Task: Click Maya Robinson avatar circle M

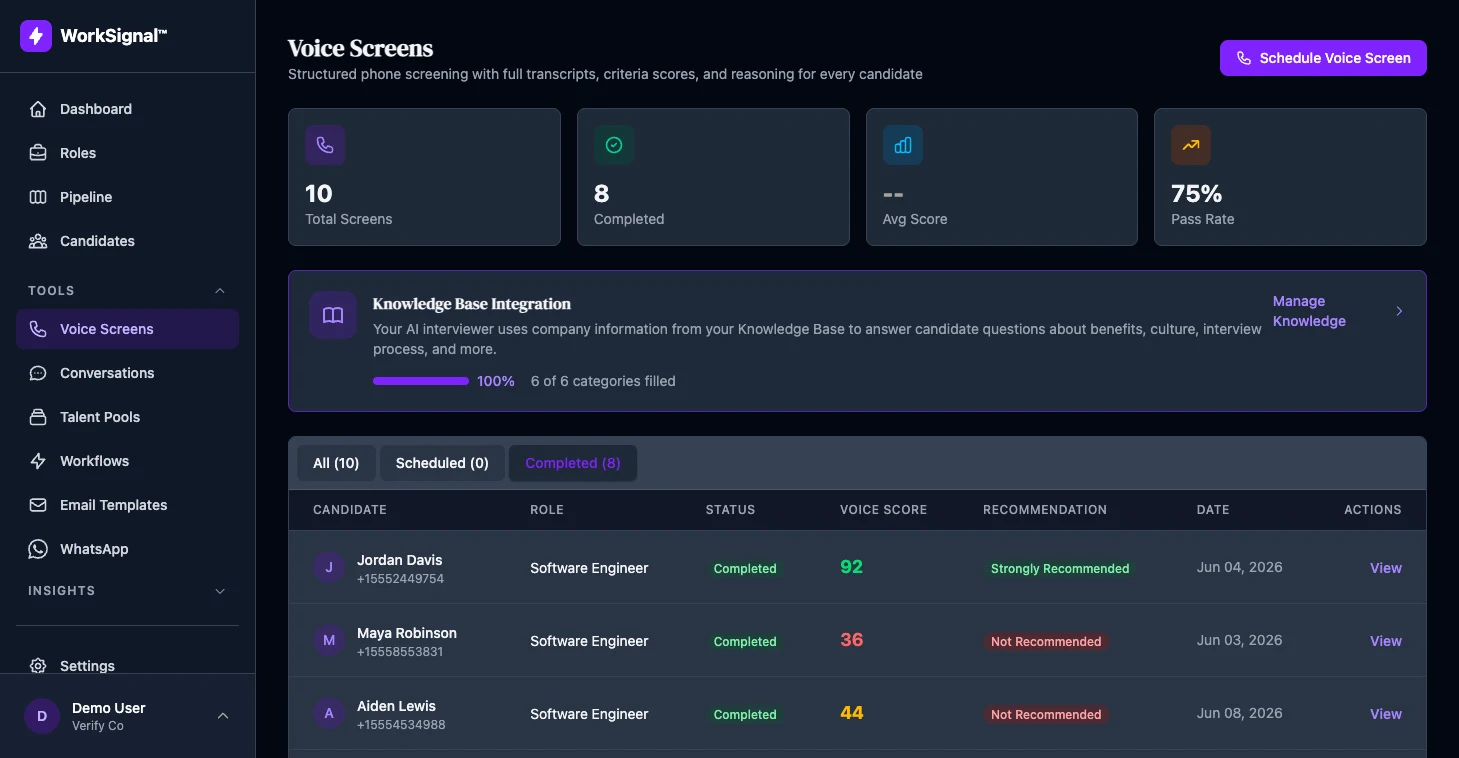Action: 329,641
